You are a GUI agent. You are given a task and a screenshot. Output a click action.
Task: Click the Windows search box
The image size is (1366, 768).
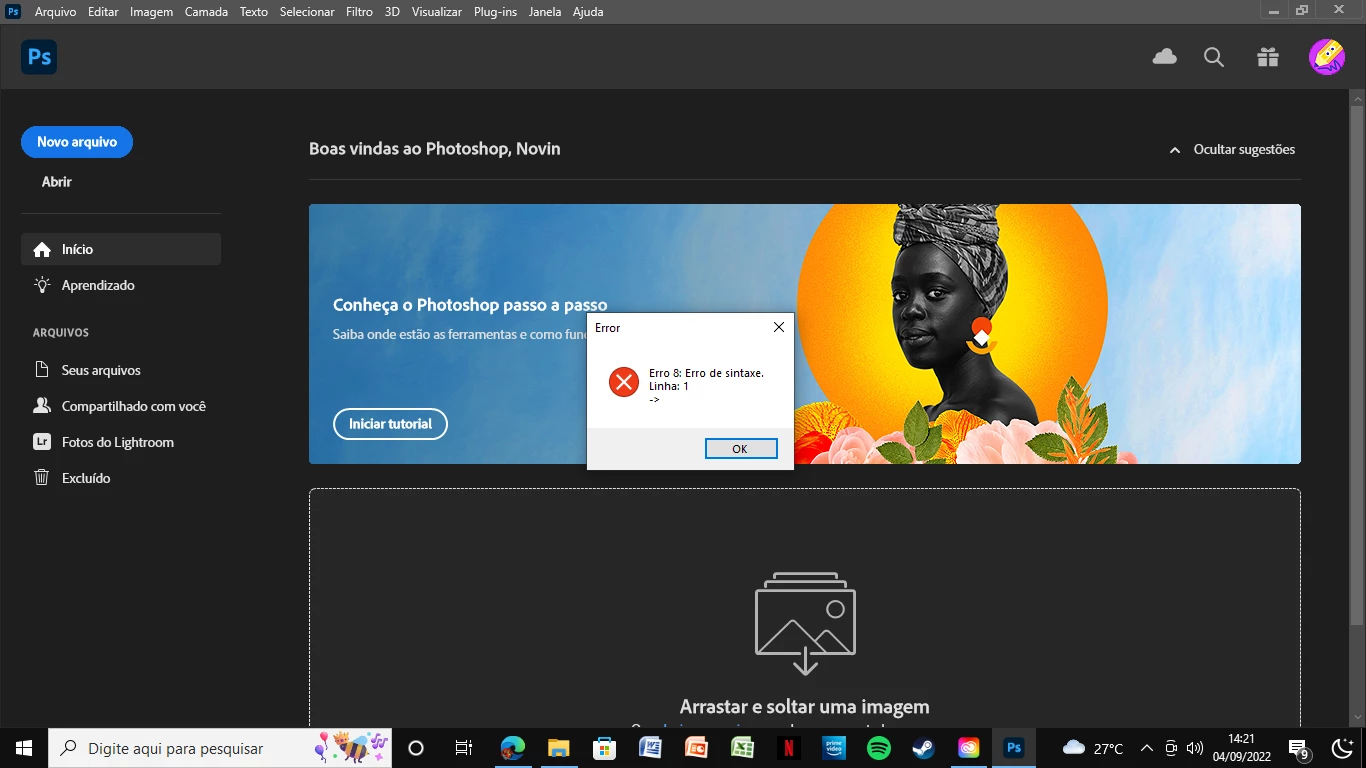pos(220,748)
